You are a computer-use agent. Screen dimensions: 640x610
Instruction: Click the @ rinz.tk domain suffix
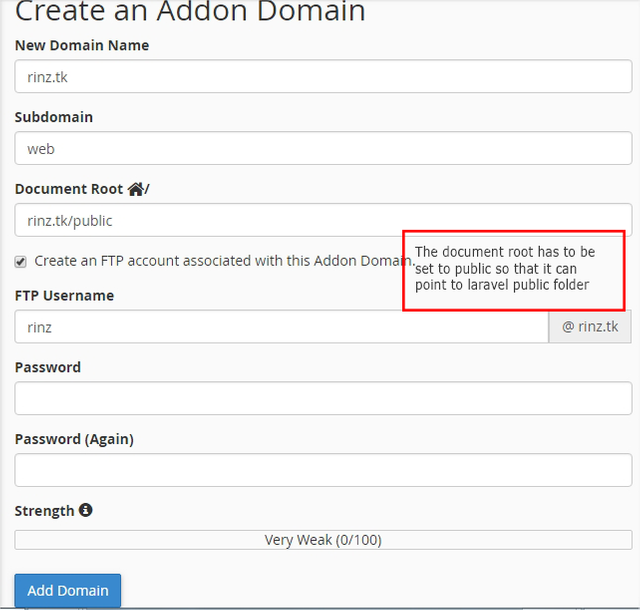590,327
